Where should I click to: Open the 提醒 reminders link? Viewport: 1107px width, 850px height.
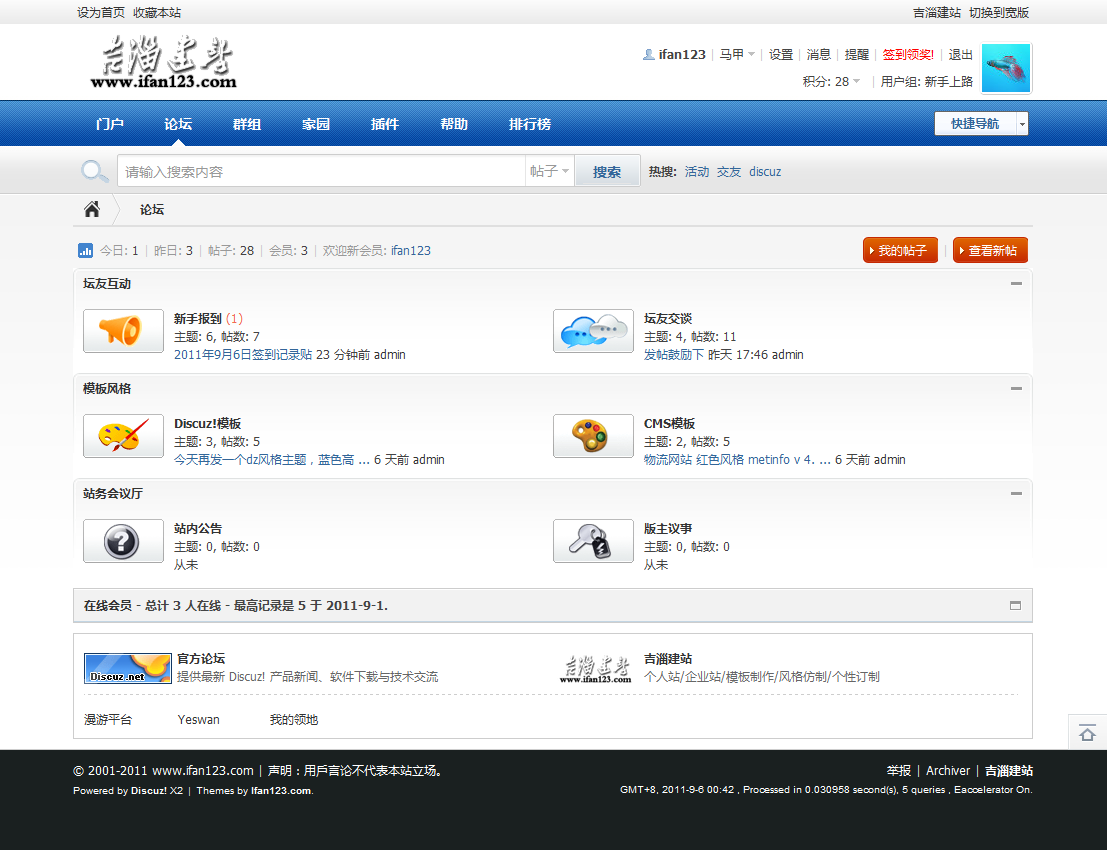[x=856, y=54]
